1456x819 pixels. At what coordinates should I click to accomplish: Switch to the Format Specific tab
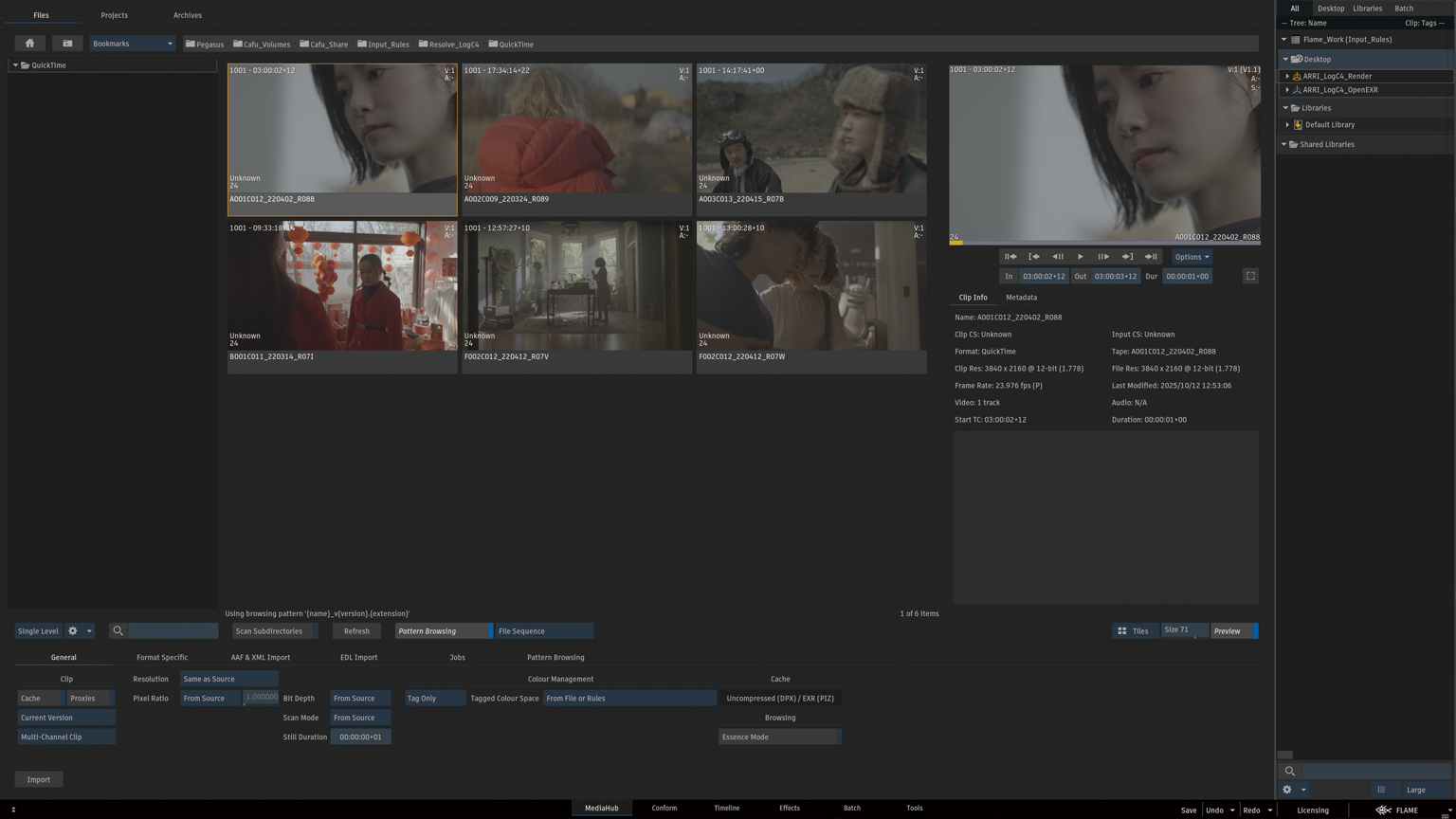[162, 657]
